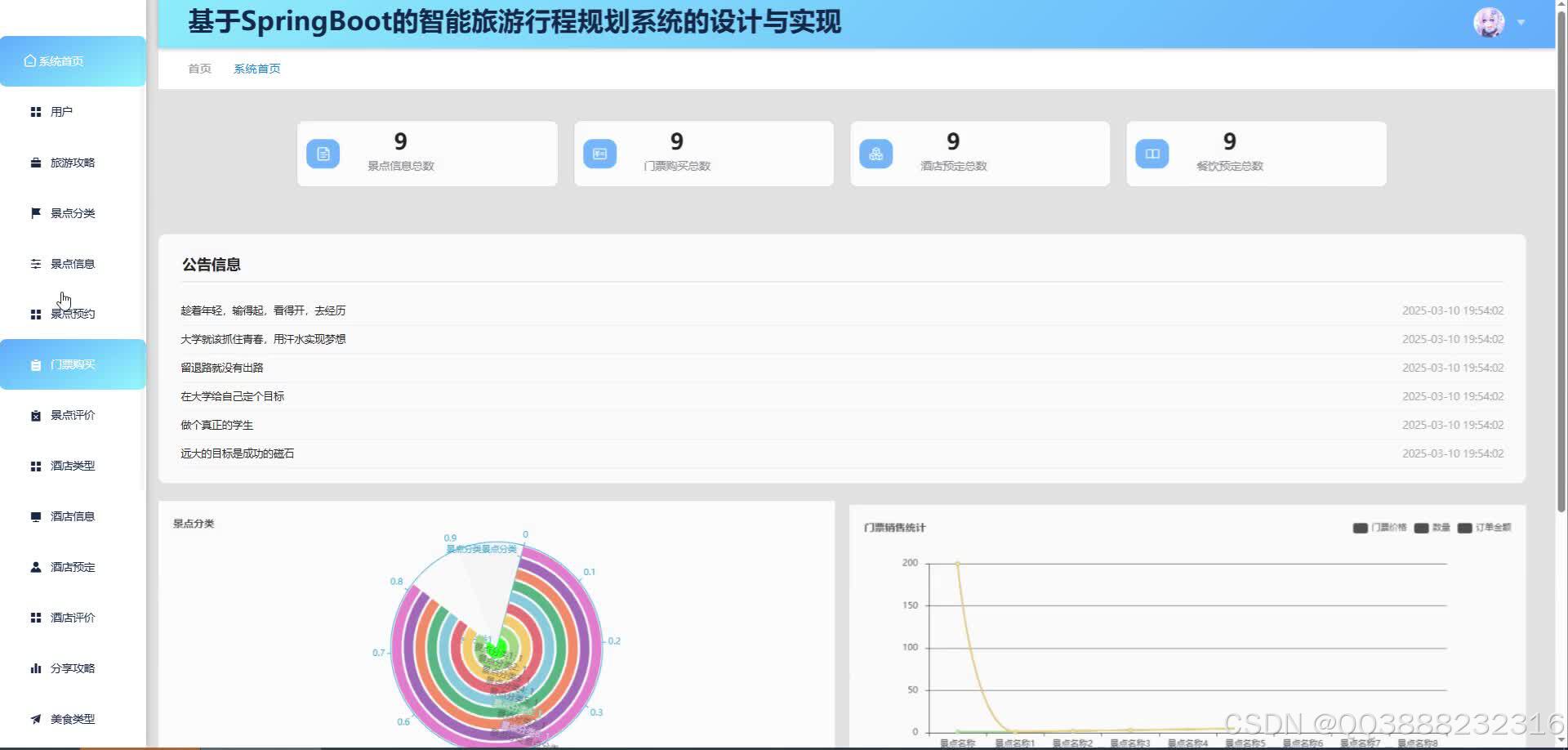Click the 门票购买 ticket icon

coord(35,364)
